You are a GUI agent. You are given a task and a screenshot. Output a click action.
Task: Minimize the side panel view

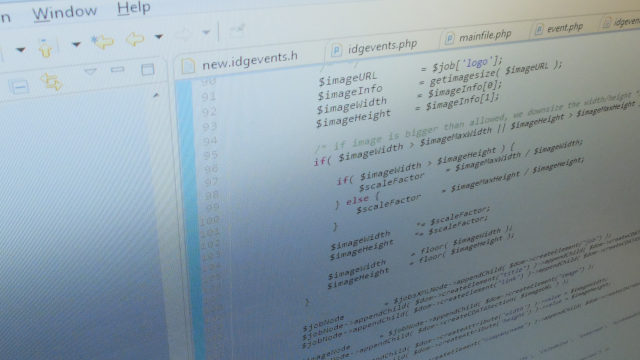point(117,70)
